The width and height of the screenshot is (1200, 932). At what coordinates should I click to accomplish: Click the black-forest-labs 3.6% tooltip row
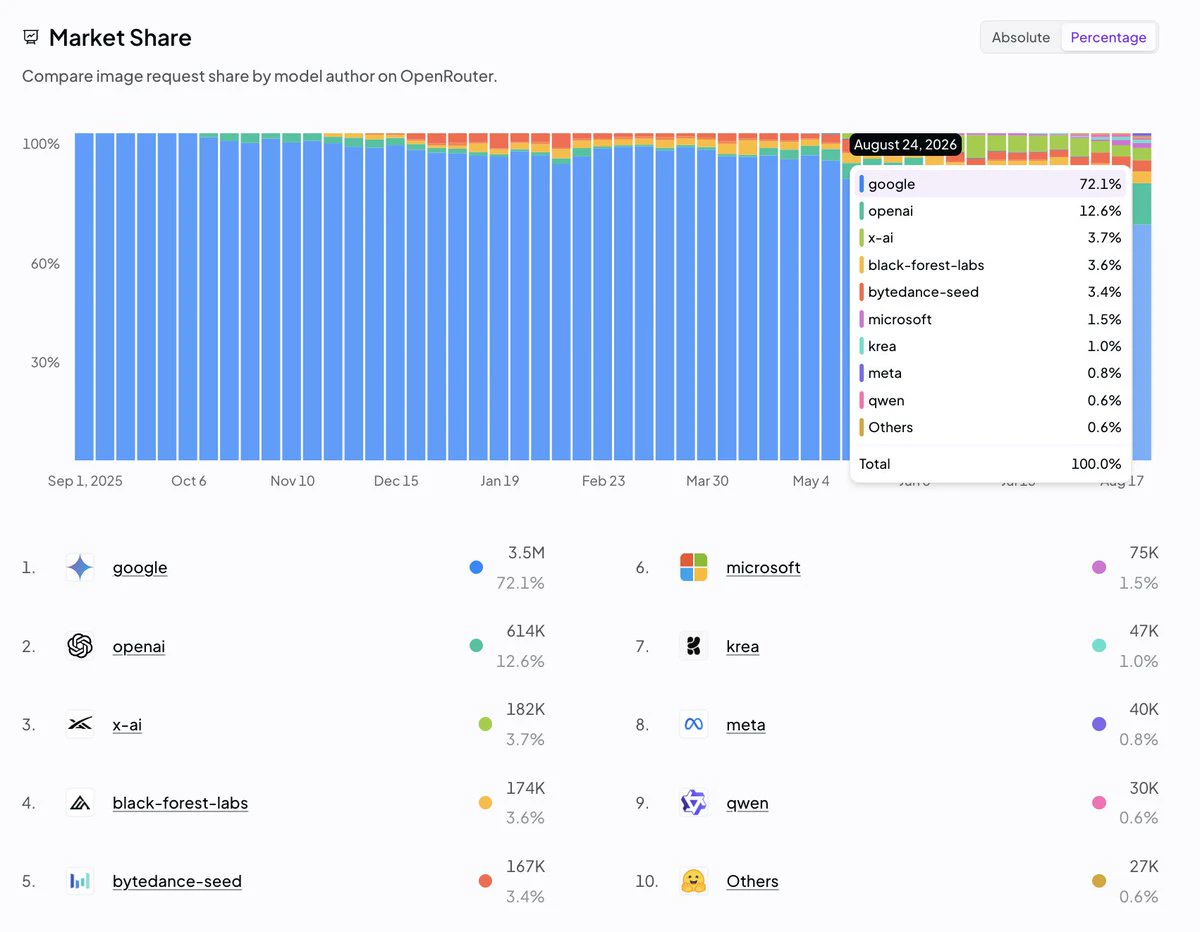click(990, 265)
